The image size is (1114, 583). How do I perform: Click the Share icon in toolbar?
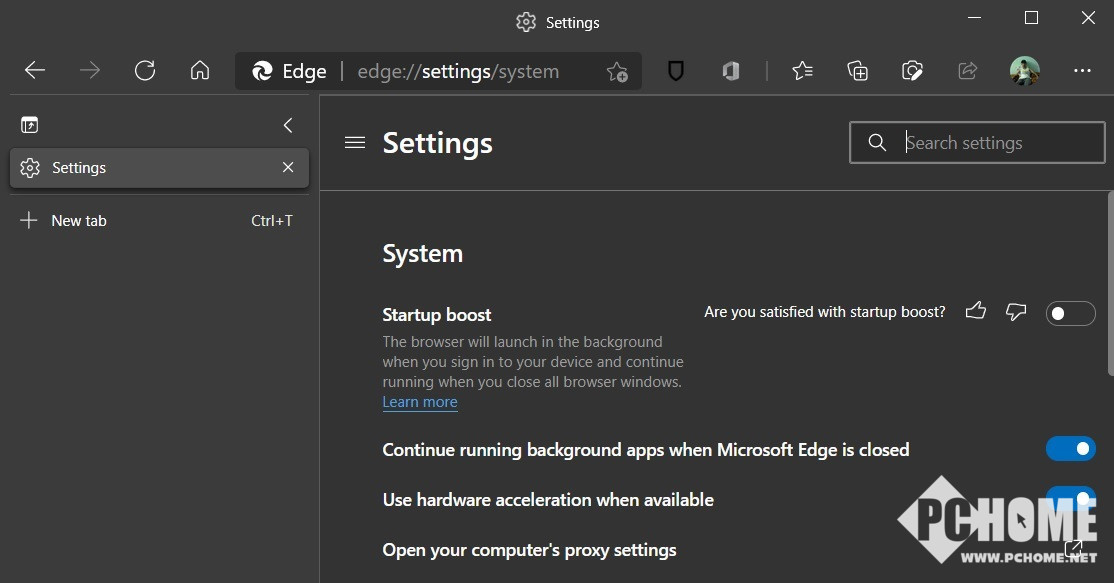(967, 70)
